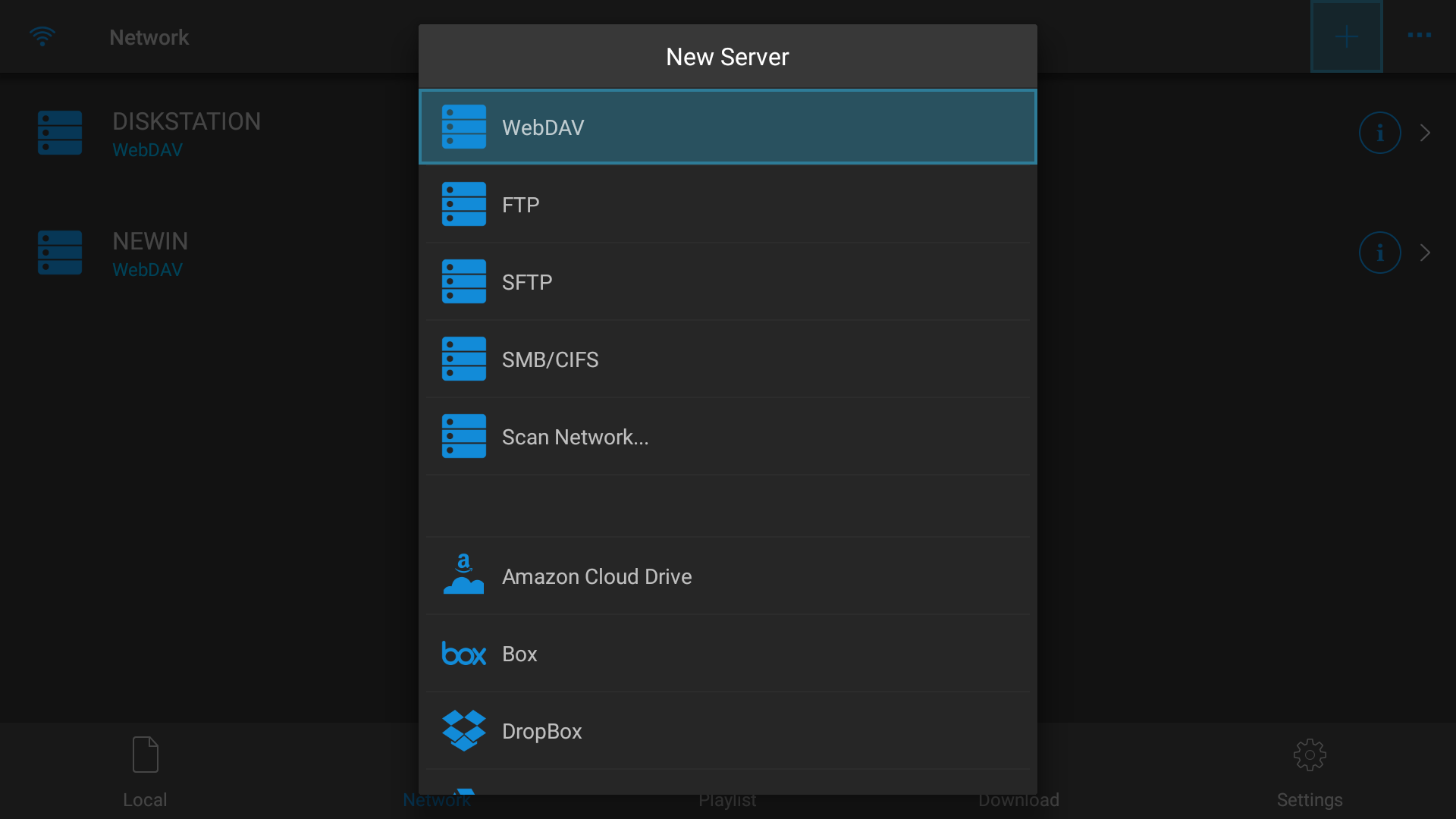Connect a Box cloud account
The height and width of the screenshot is (819, 1456).
coord(726,653)
